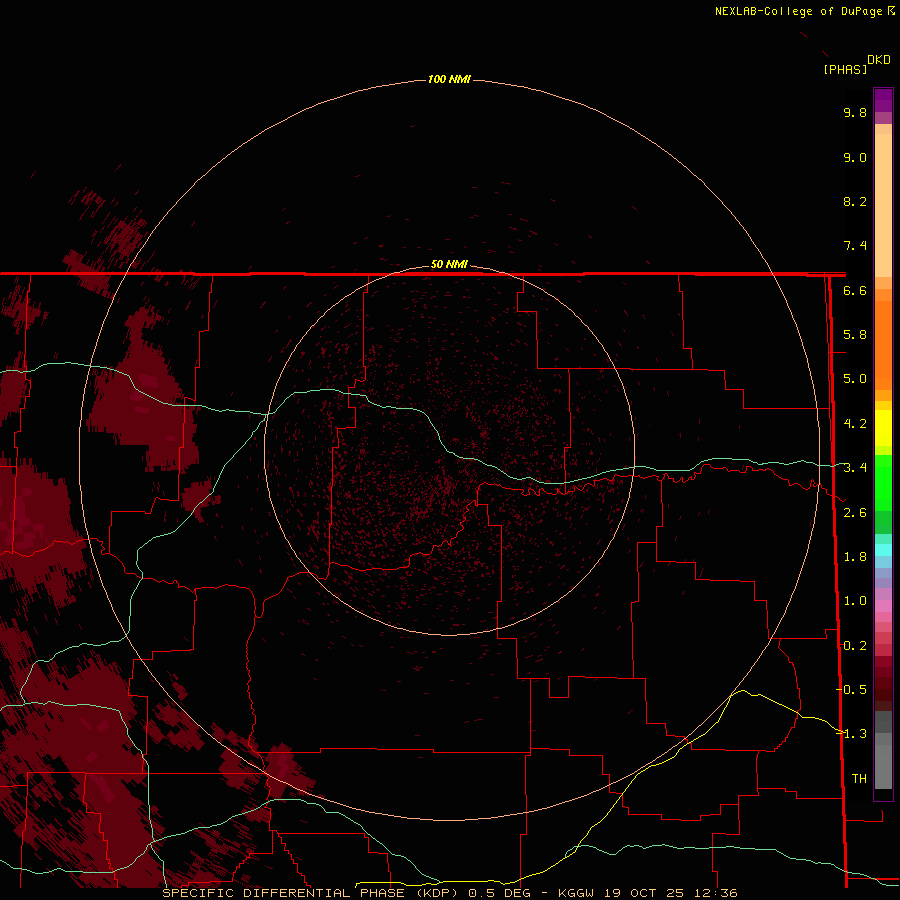Click the 9.8 value on the color scale
This screenshot has width=900, height=900.
pos(855,112)
